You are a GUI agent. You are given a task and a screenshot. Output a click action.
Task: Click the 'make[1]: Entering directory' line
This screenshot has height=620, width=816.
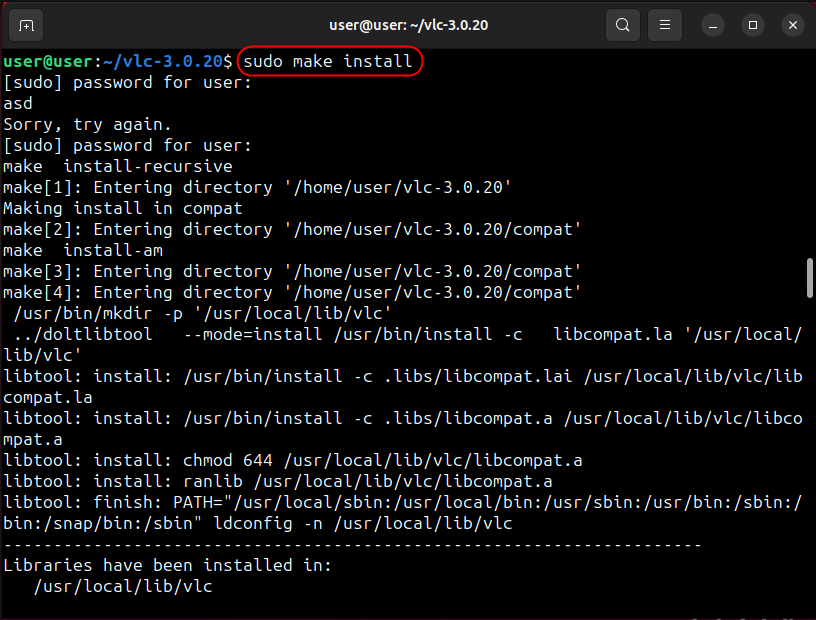(257, 187)
